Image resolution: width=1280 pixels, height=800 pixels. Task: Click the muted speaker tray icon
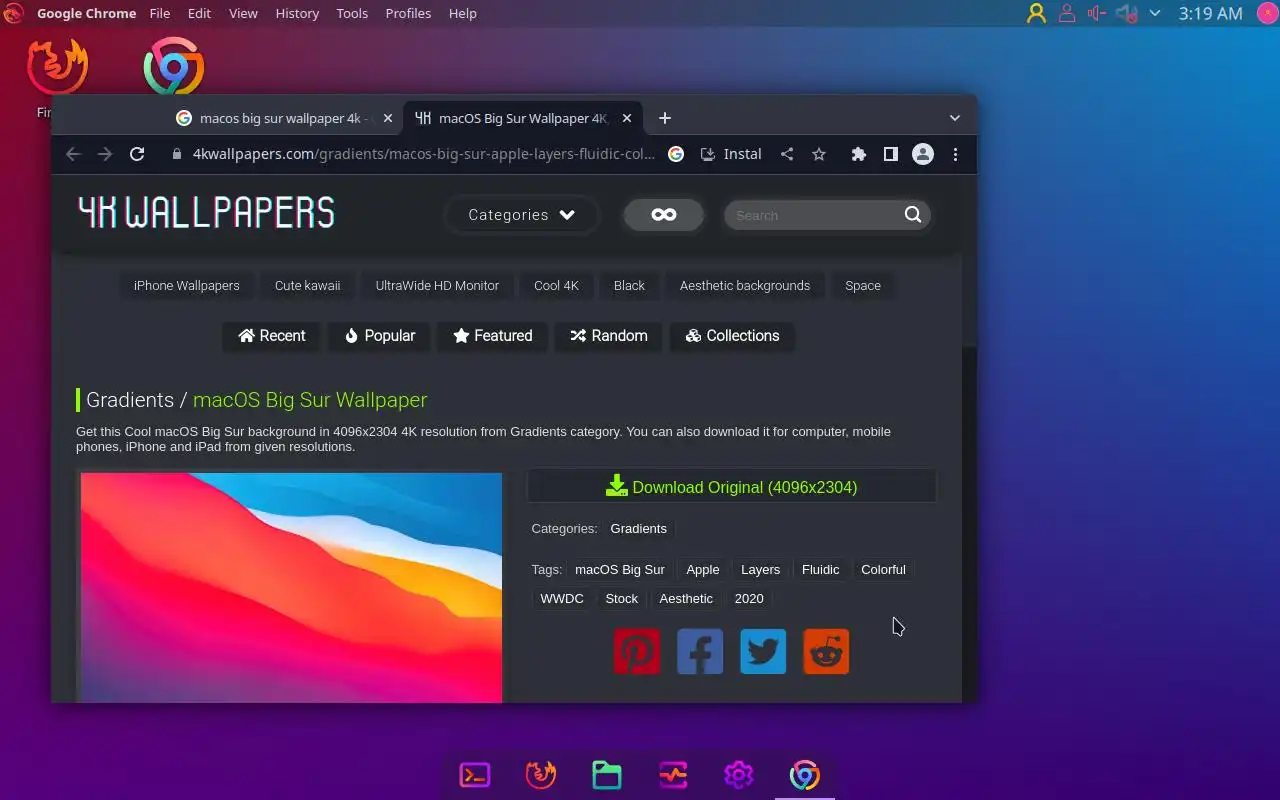tap(1127, 13)
